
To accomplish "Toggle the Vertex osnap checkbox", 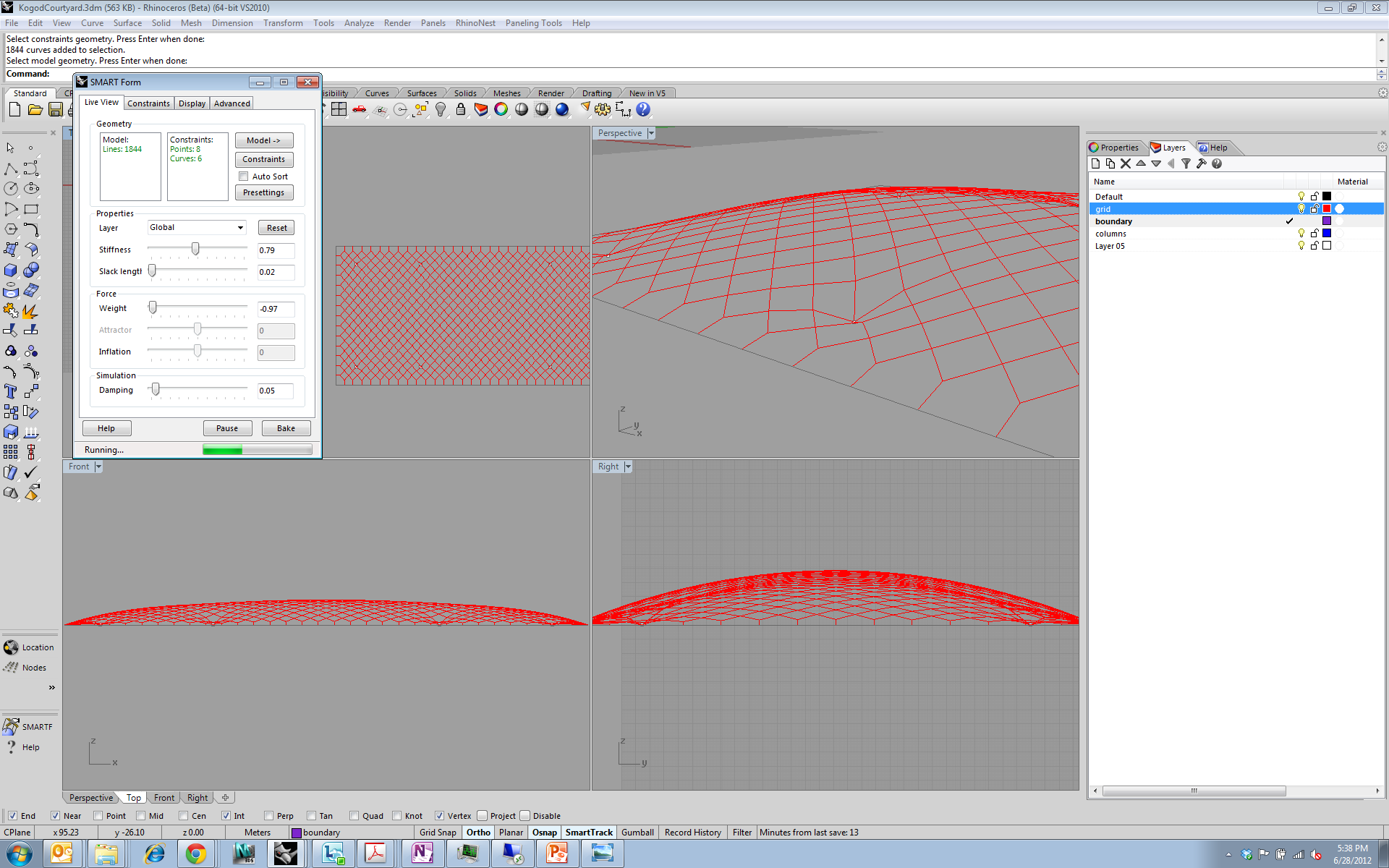I will (x=439, y=816).
